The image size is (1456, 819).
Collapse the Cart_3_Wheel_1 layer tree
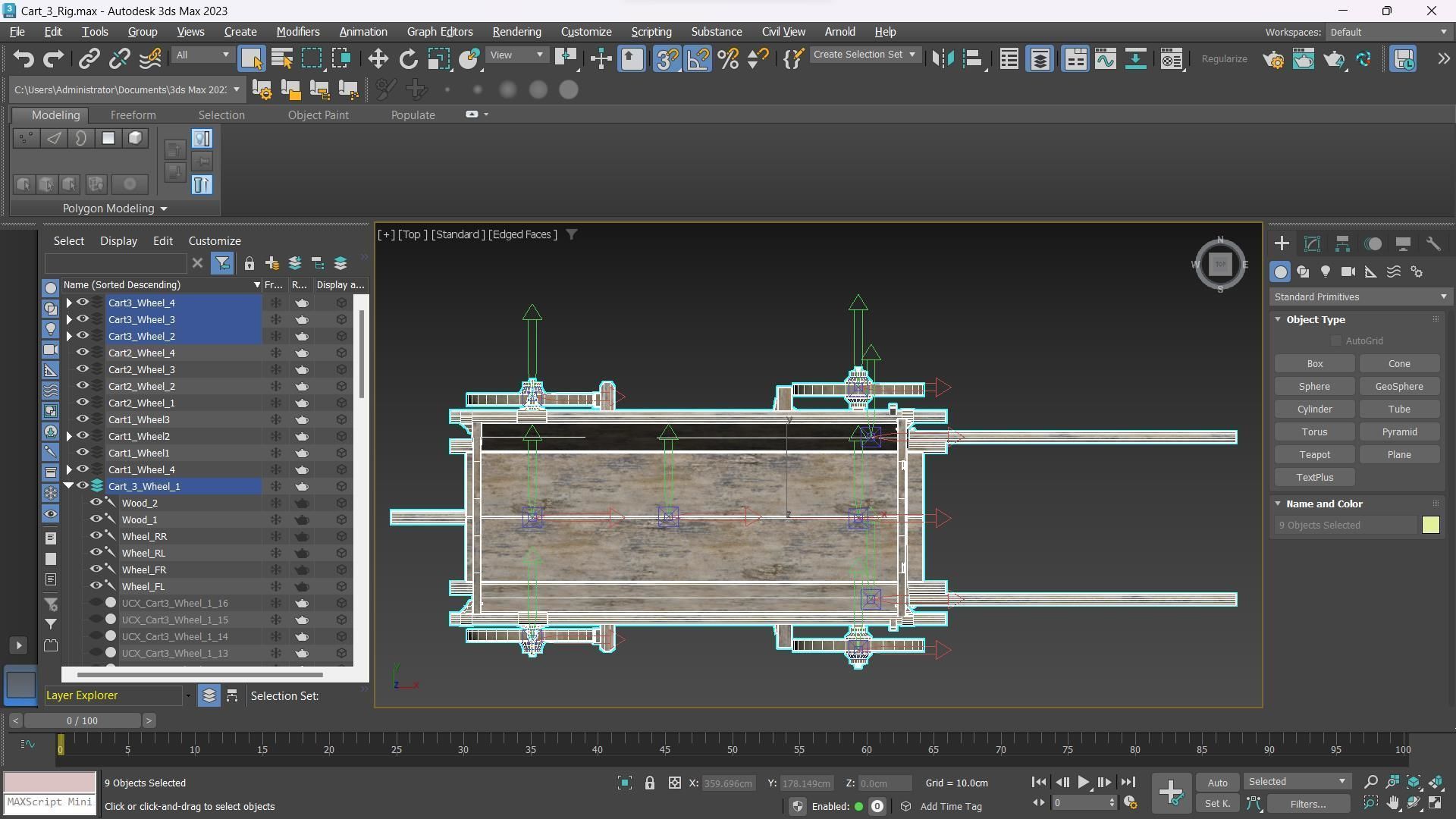coord(69,486)
